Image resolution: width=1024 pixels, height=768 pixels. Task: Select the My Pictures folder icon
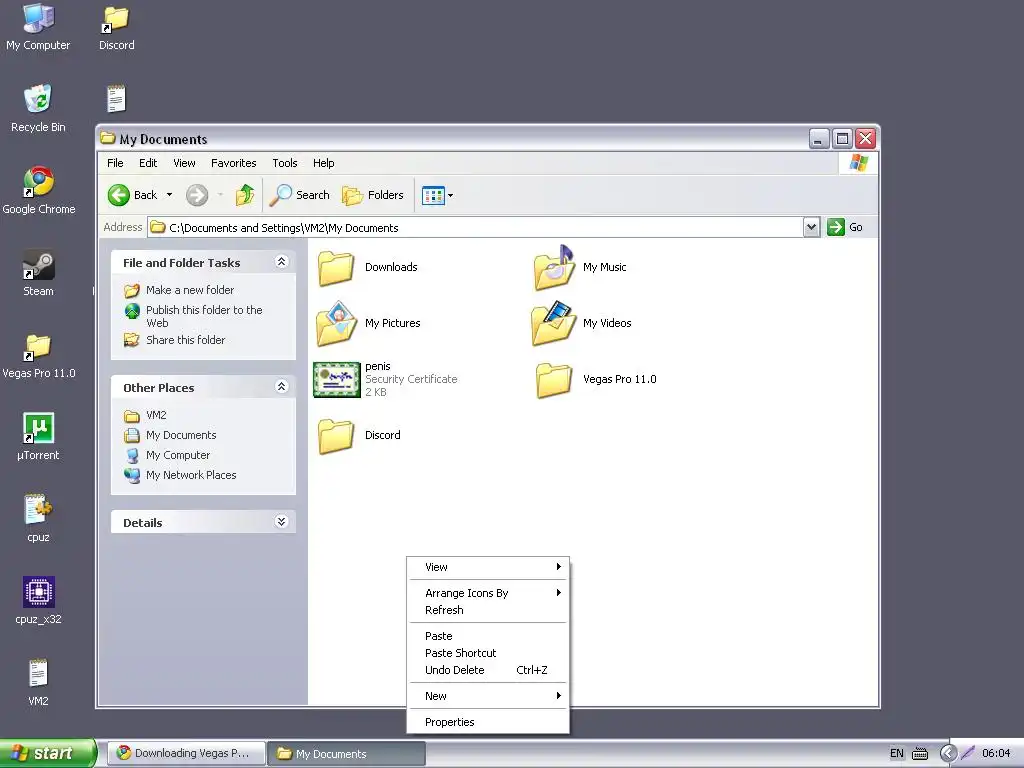(336, 323)
